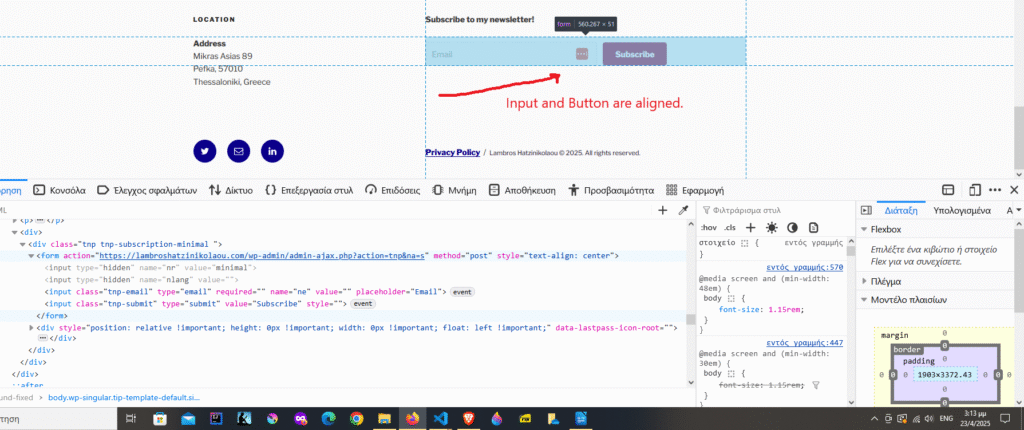
Task: Expand the Πλέγμα grid section
Action: point(864,282)
